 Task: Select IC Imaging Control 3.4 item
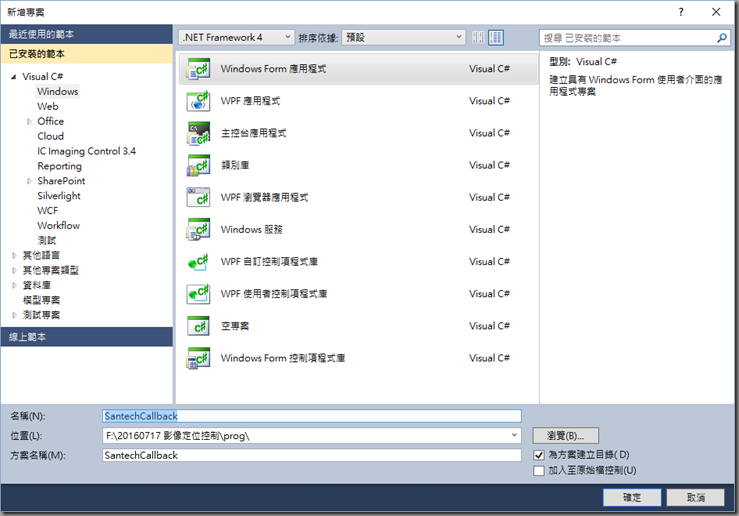click(86, 151)
